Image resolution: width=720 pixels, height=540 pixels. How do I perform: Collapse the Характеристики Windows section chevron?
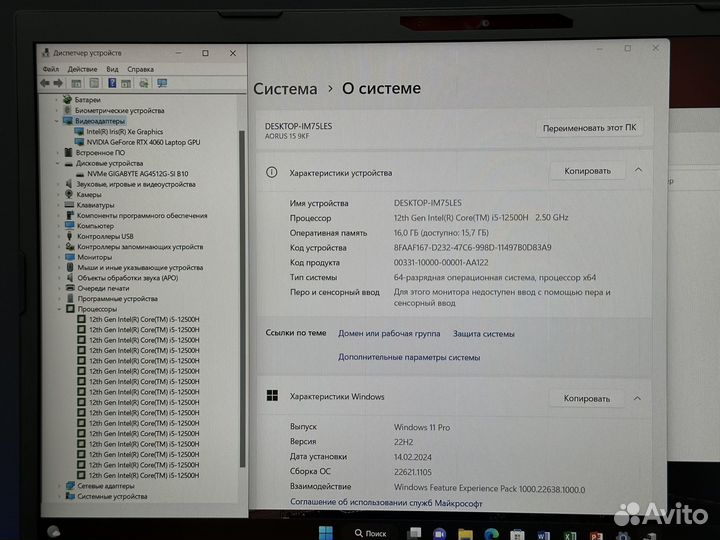(637, 398)
